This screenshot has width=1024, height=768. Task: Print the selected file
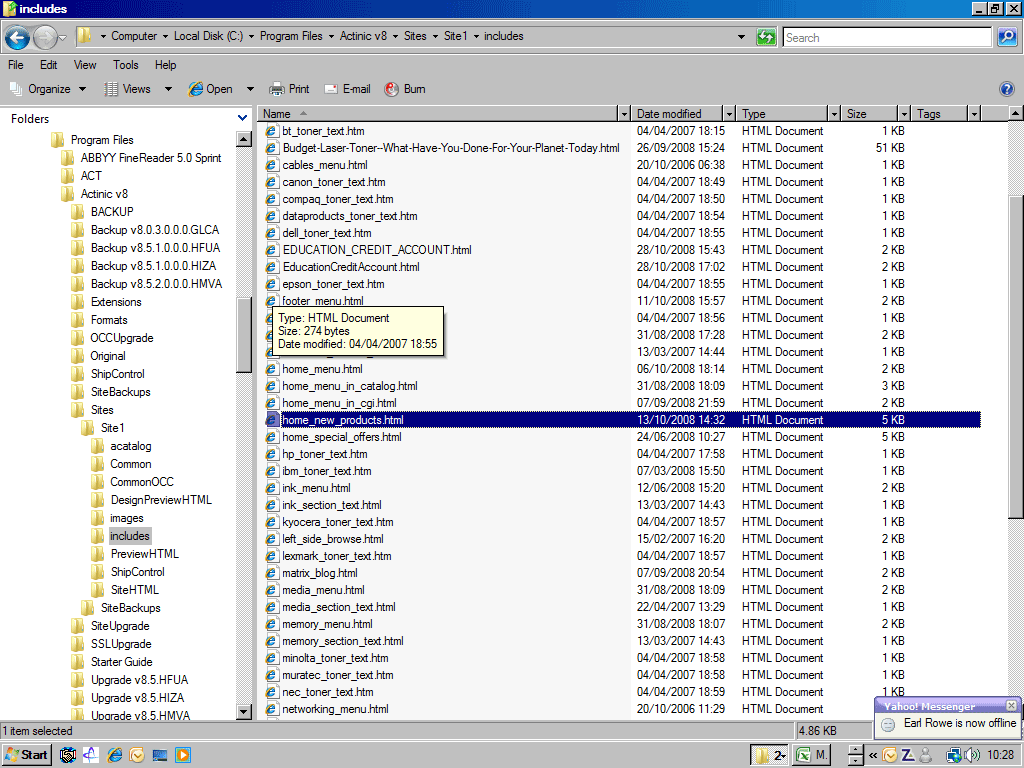coord(289,89)
